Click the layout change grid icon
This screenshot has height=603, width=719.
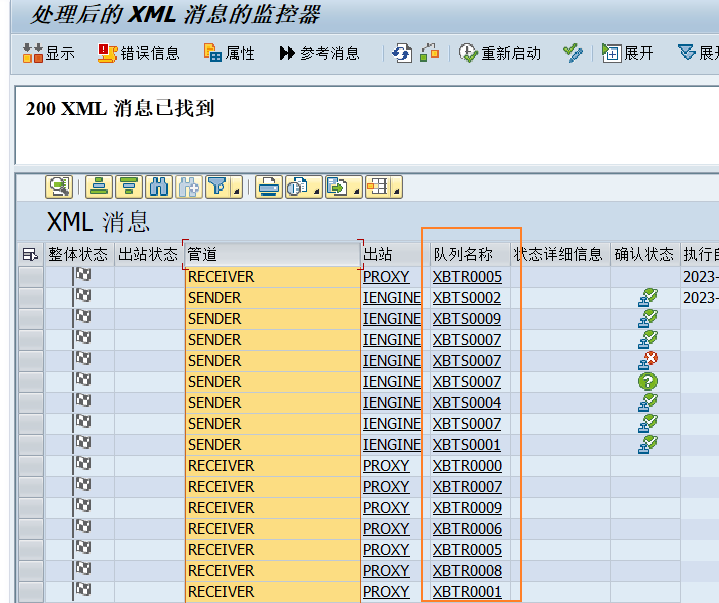click(377, 187)
